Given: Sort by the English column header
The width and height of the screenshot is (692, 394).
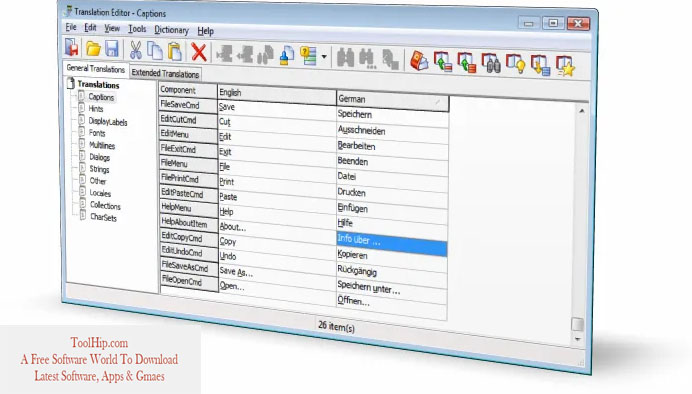Looking at the screenshot, I should click(x=277, y=94).
